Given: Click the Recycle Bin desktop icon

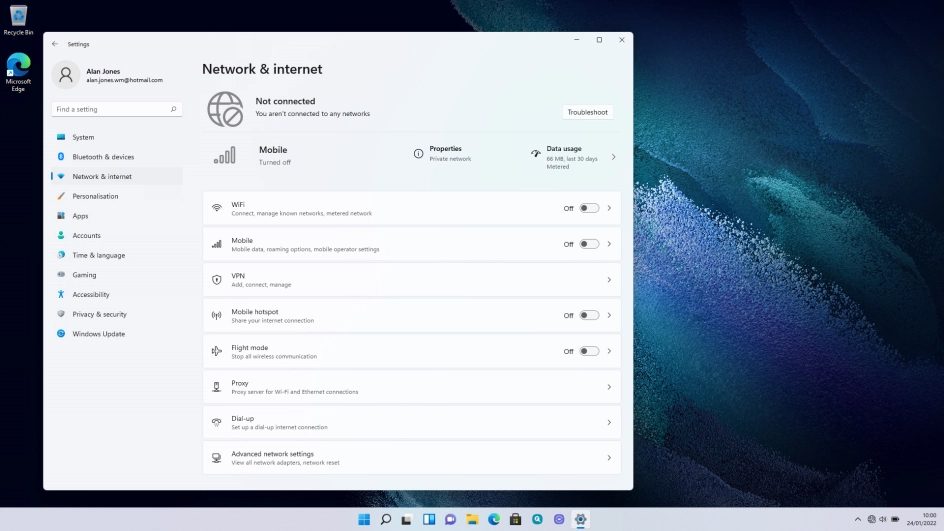Looking at the screenshot, I should [18, 19].
